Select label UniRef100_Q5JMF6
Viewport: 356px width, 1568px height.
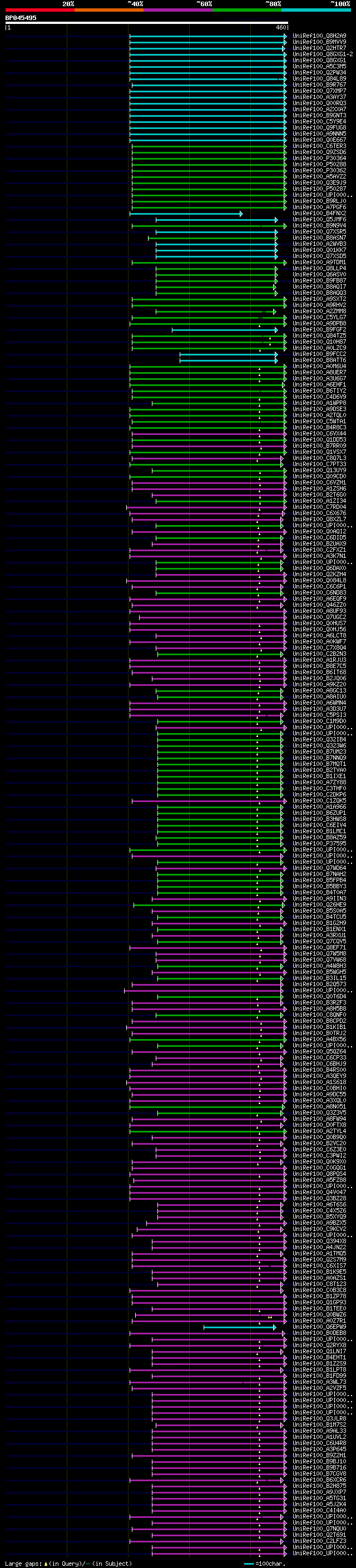[319, 220]
